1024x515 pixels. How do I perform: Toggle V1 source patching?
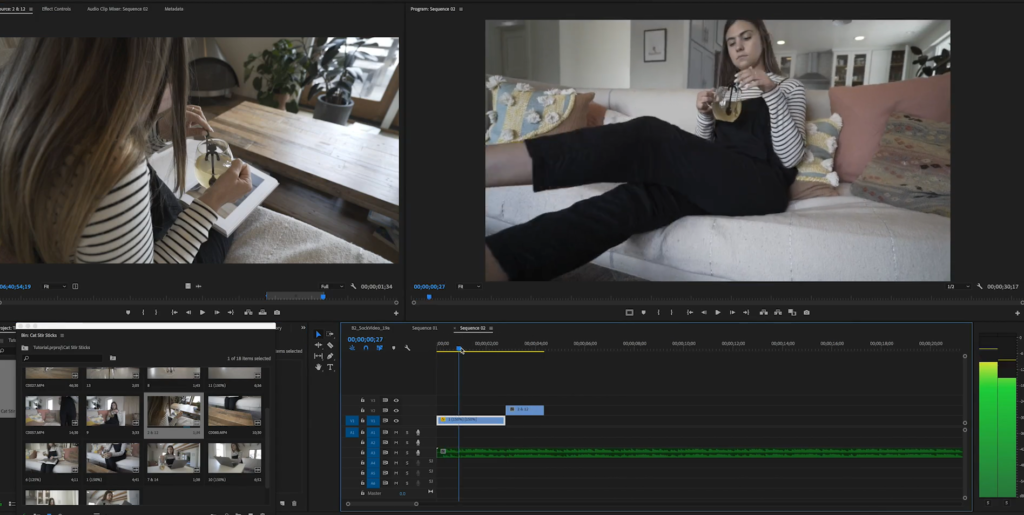[351, 421]
